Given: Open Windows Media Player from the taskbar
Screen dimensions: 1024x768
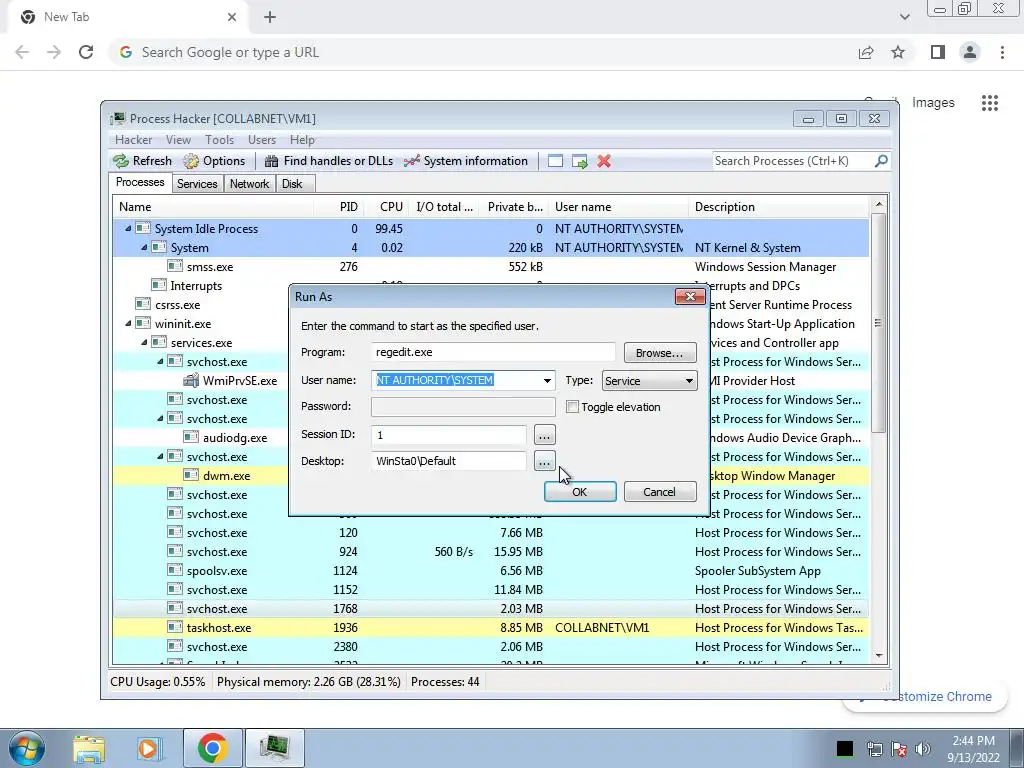Looking at the screenshot, I should click(x=150, y=748).
